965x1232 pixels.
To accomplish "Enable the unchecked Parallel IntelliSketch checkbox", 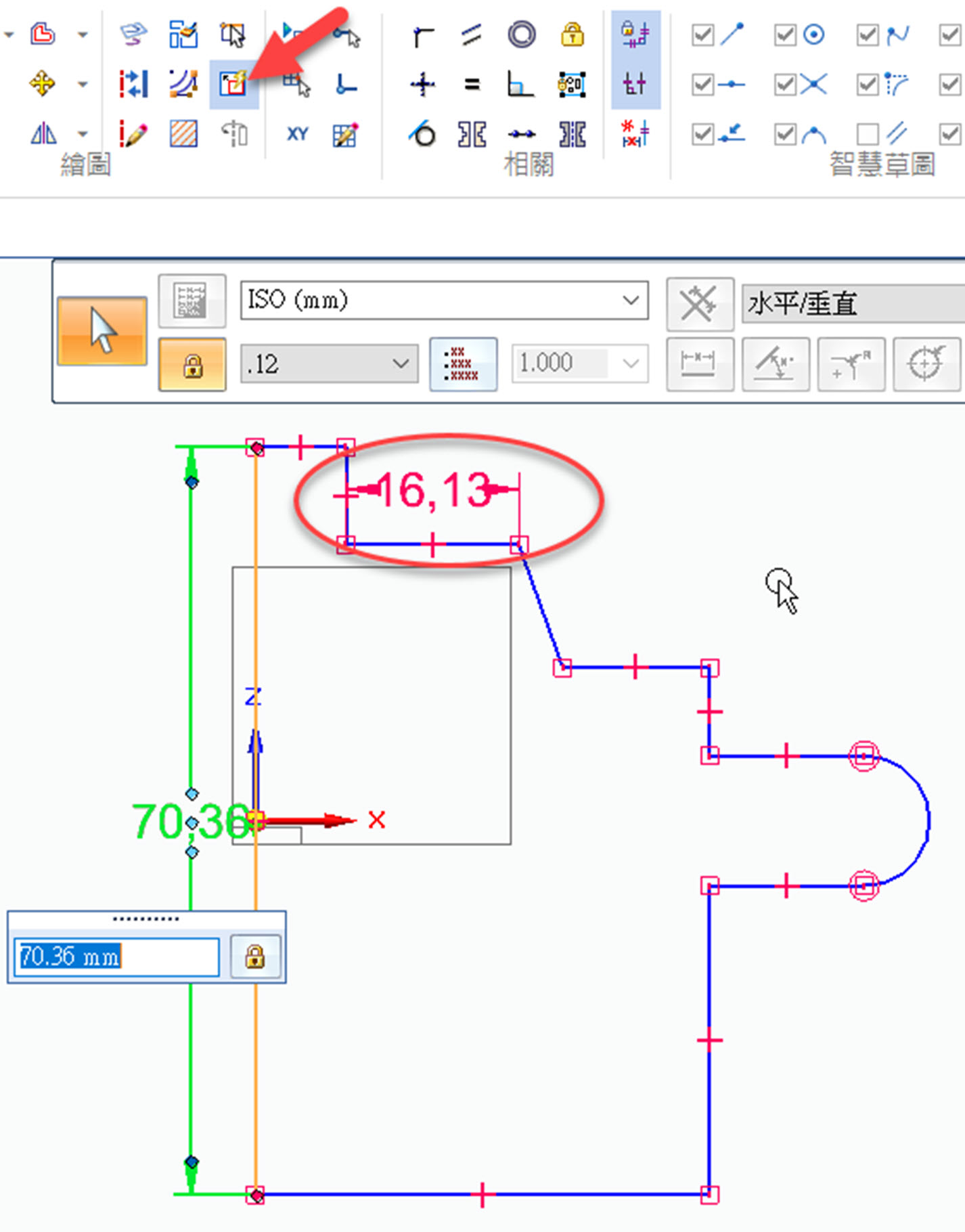I will (x=868, y=134).
